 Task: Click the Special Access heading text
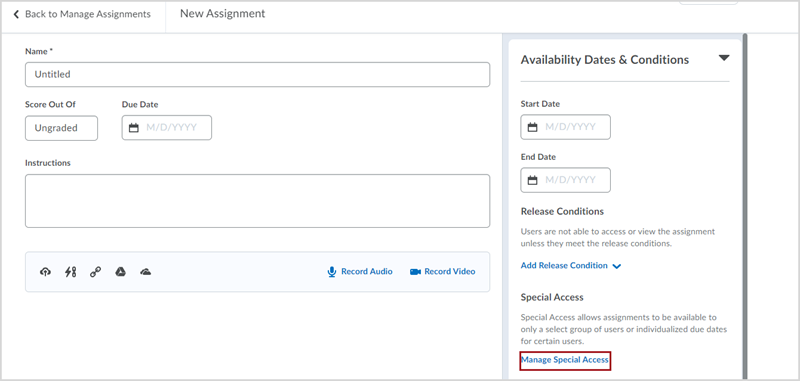coord(552,297)
